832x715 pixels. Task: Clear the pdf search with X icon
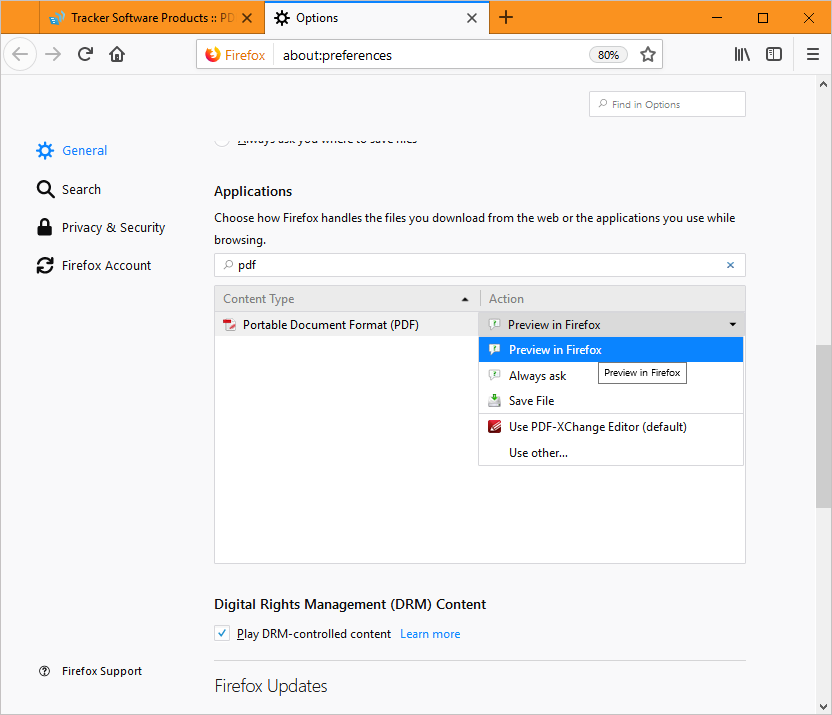730,265
